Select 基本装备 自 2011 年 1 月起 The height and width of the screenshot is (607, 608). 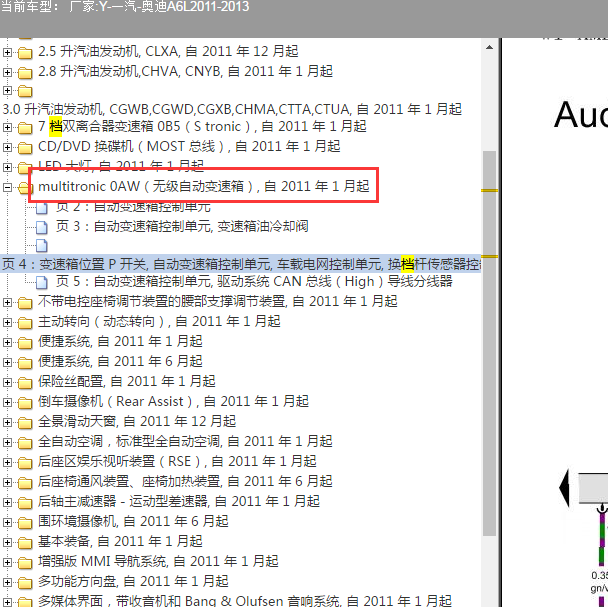pos(120,541)
